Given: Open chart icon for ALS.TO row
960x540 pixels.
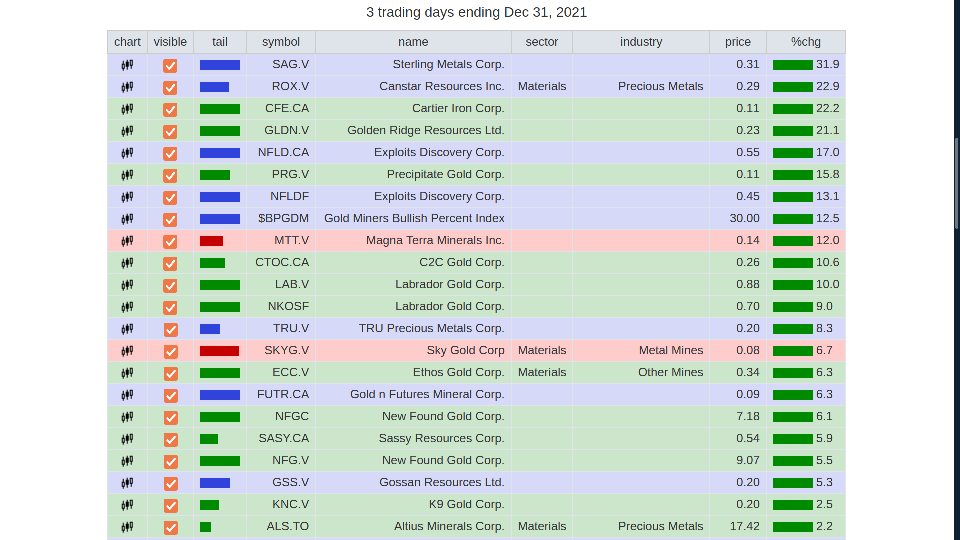Looking at the screenshot, I should click(127, 527).
